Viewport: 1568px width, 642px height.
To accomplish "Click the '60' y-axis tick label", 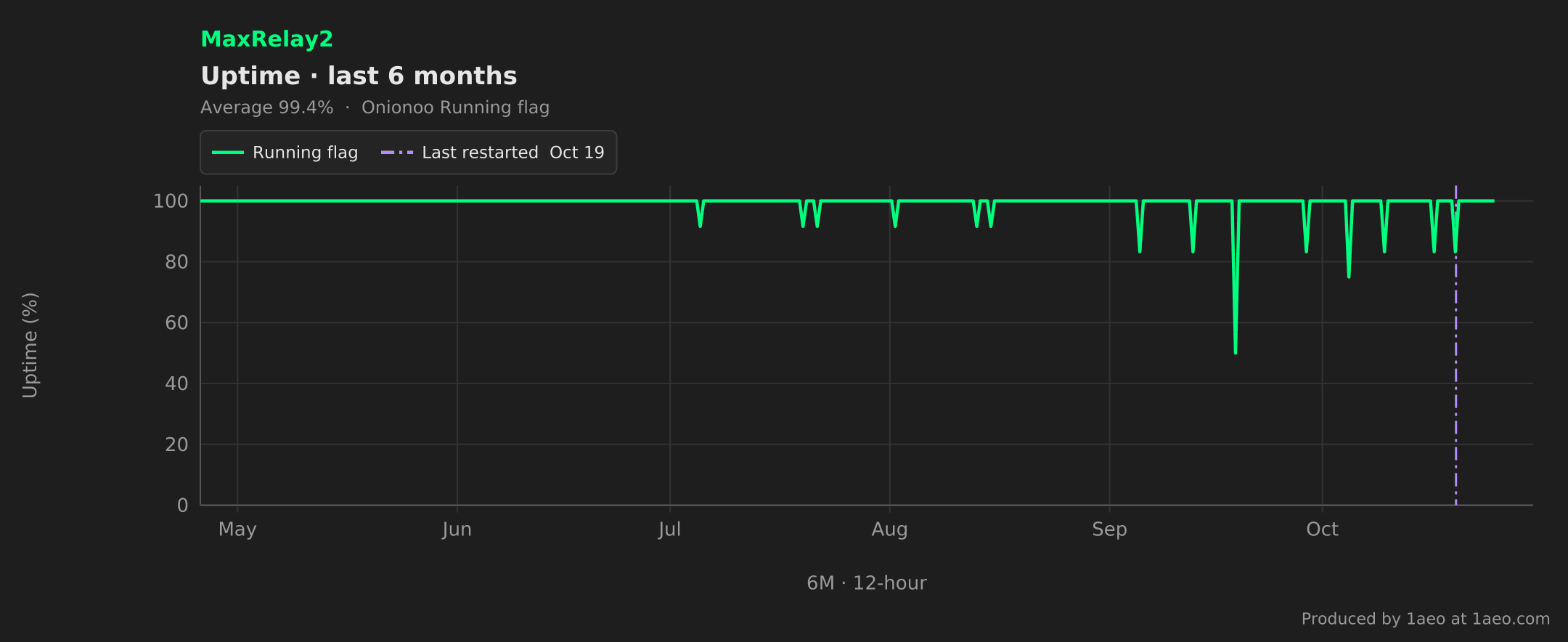I will pyautogui.click(x=176, y=323).
